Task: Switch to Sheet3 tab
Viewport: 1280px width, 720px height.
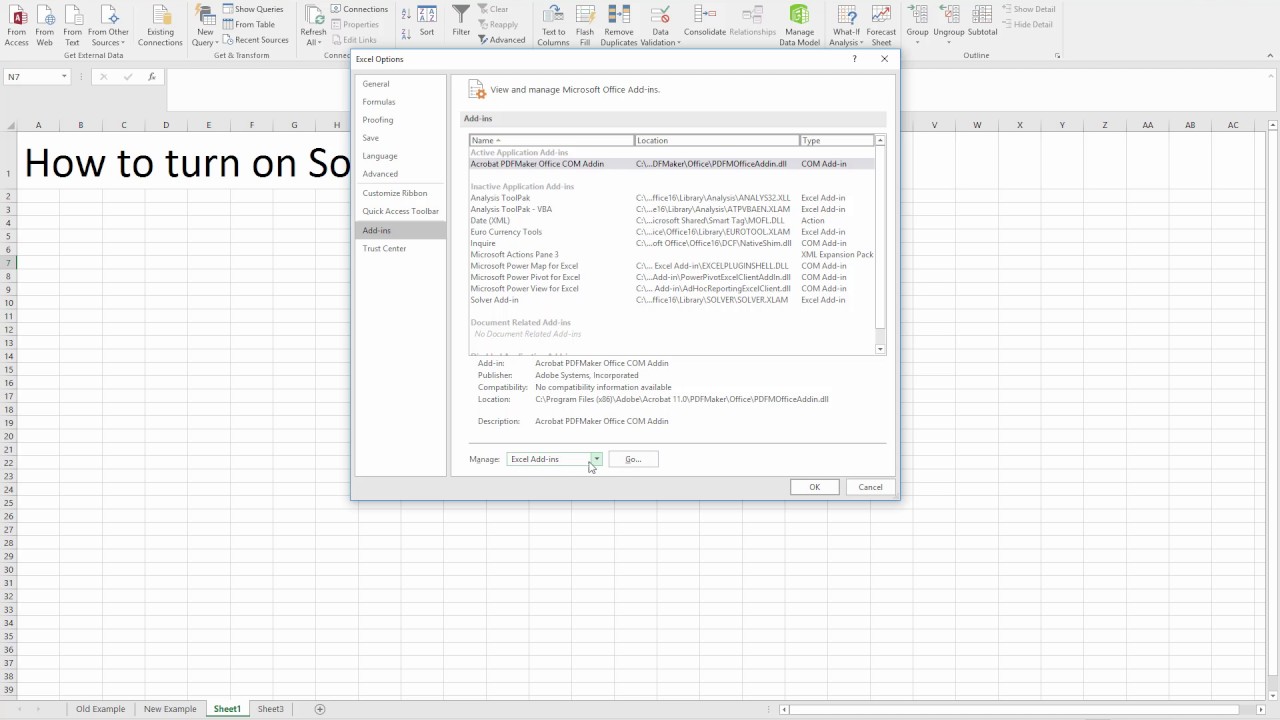Action: 271,709
